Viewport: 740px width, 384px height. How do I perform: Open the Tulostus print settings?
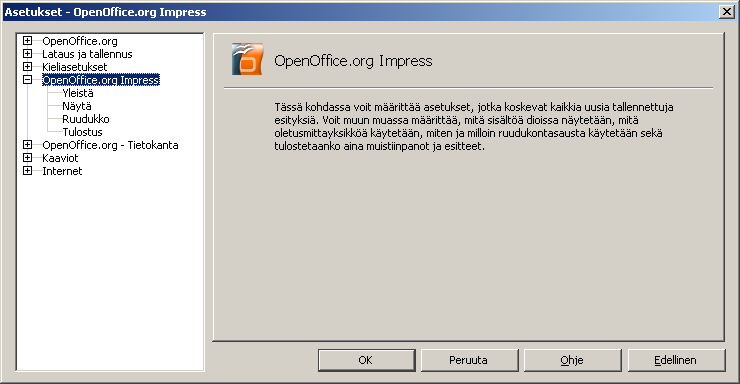pos(83,132)
